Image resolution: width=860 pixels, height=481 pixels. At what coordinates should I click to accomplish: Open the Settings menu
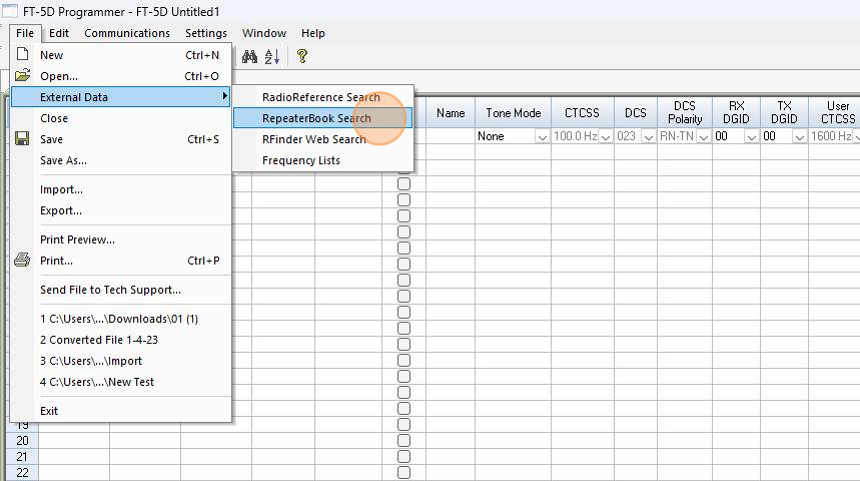pos(206,33)
